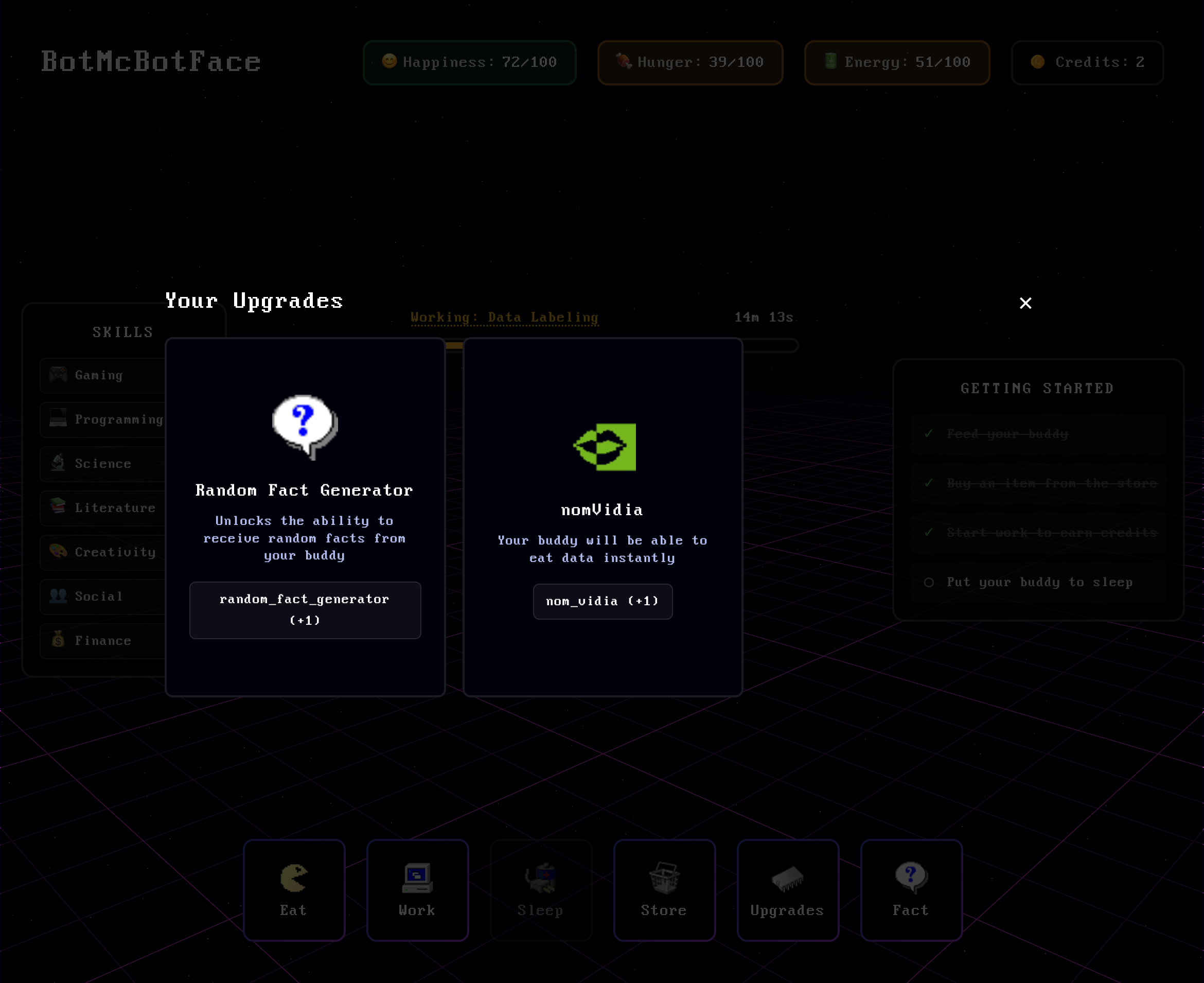
Task: Select the Science skill item
Action: pyautogui.click(x=102, y=464)
